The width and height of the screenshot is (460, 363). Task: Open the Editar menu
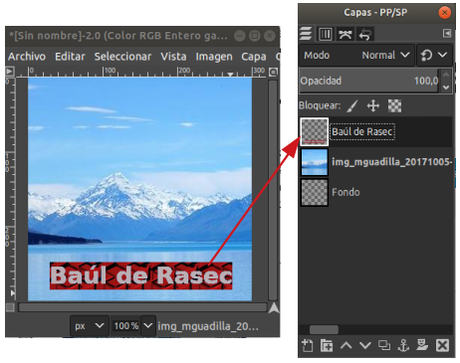point(70,56)
